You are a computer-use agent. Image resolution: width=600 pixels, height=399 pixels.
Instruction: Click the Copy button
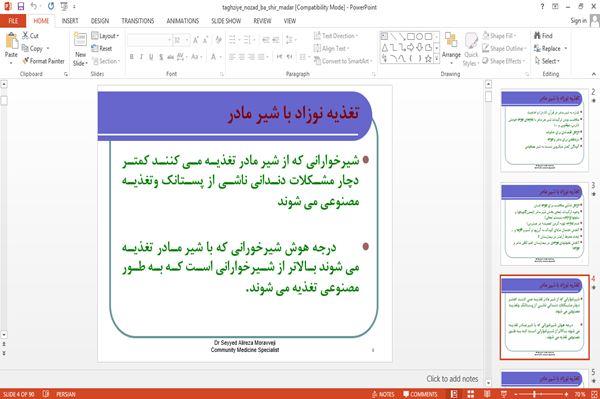tap(32, 49)
